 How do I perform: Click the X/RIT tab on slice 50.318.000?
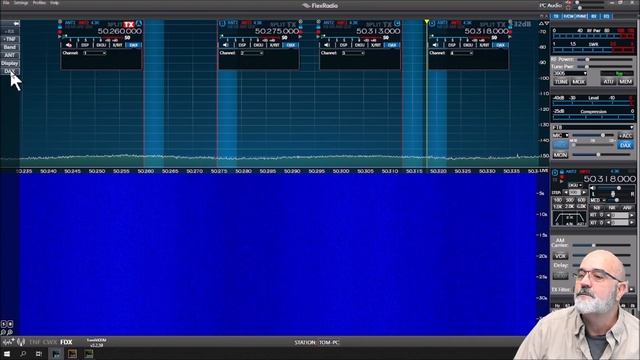[484, 45]
